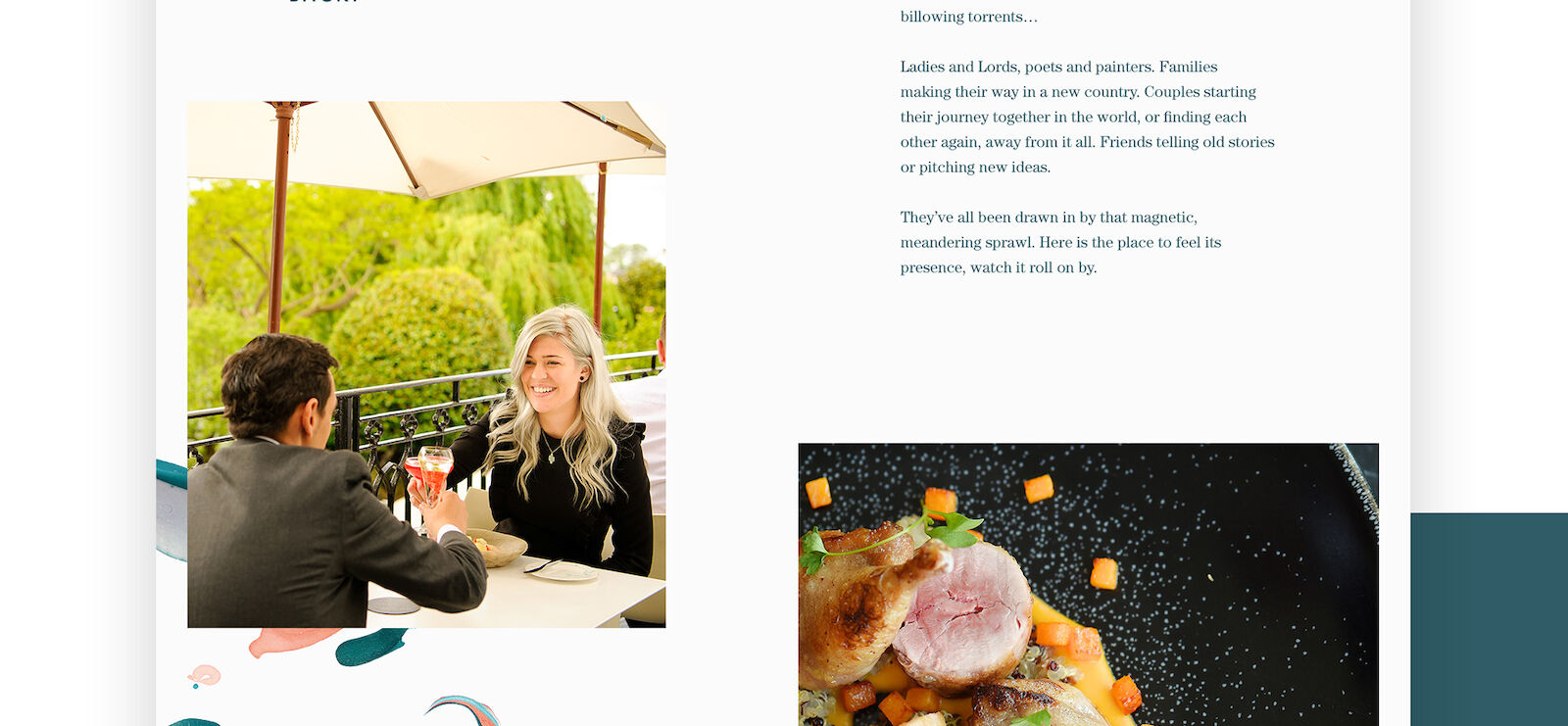
Task: Click the 'They've all been drawn in' paragraph
Action: tap(1060, 242)
